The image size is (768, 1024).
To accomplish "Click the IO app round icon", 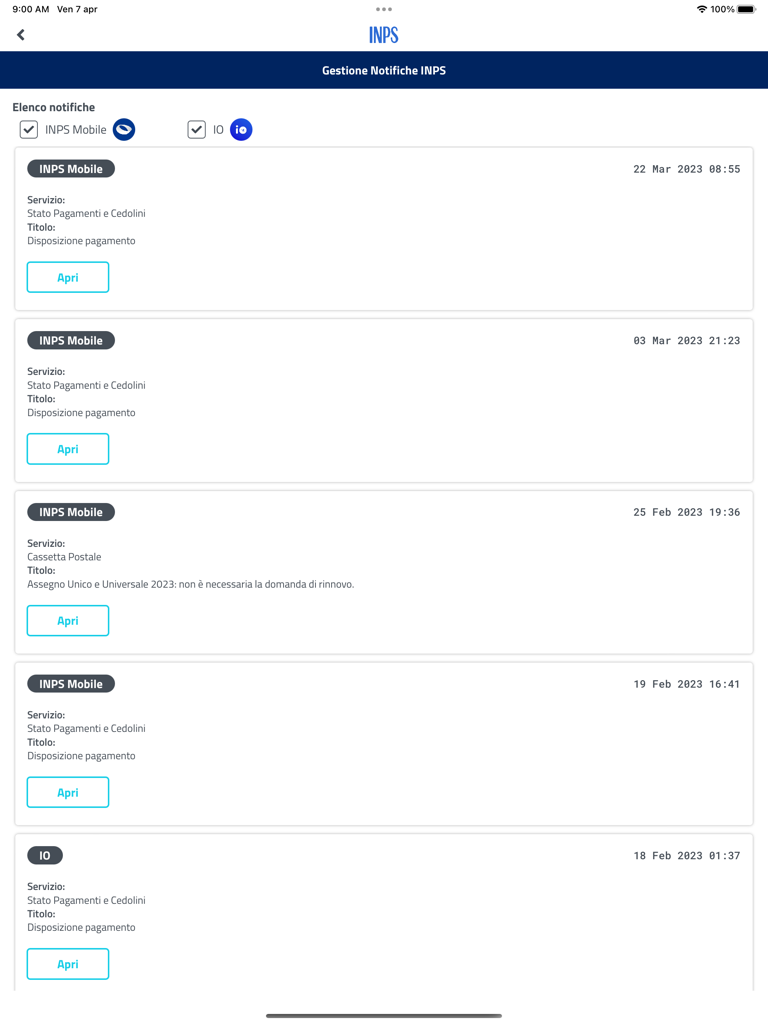I will point(241,130).
